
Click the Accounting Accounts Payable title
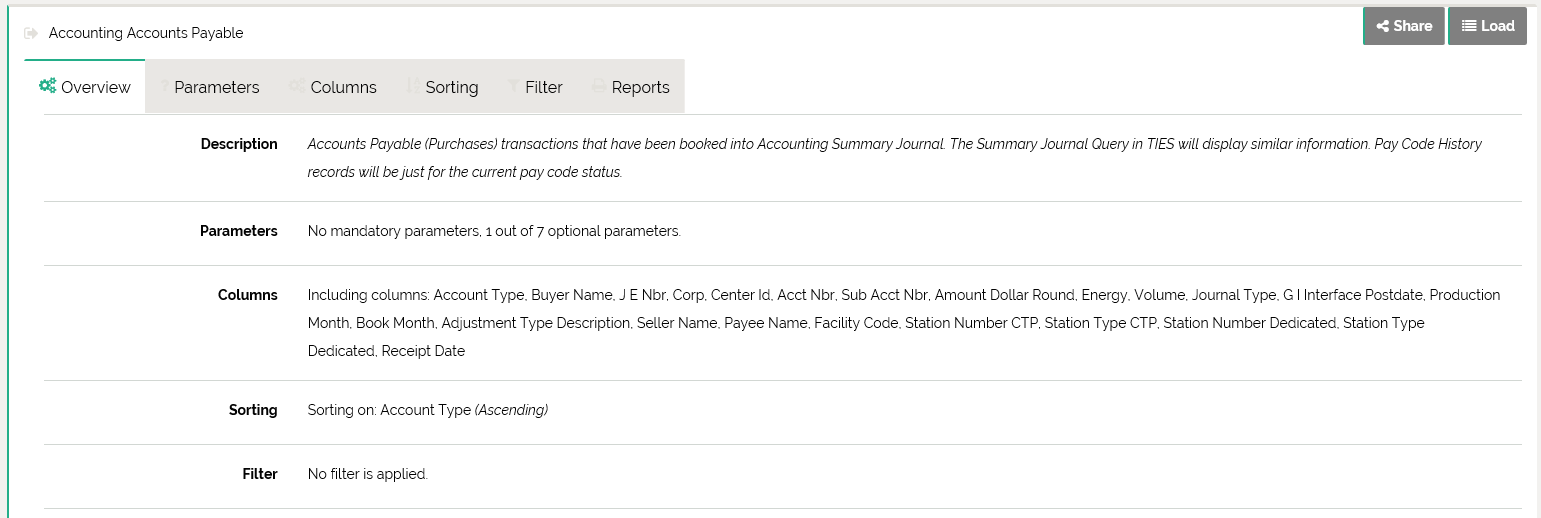(146, 33)
